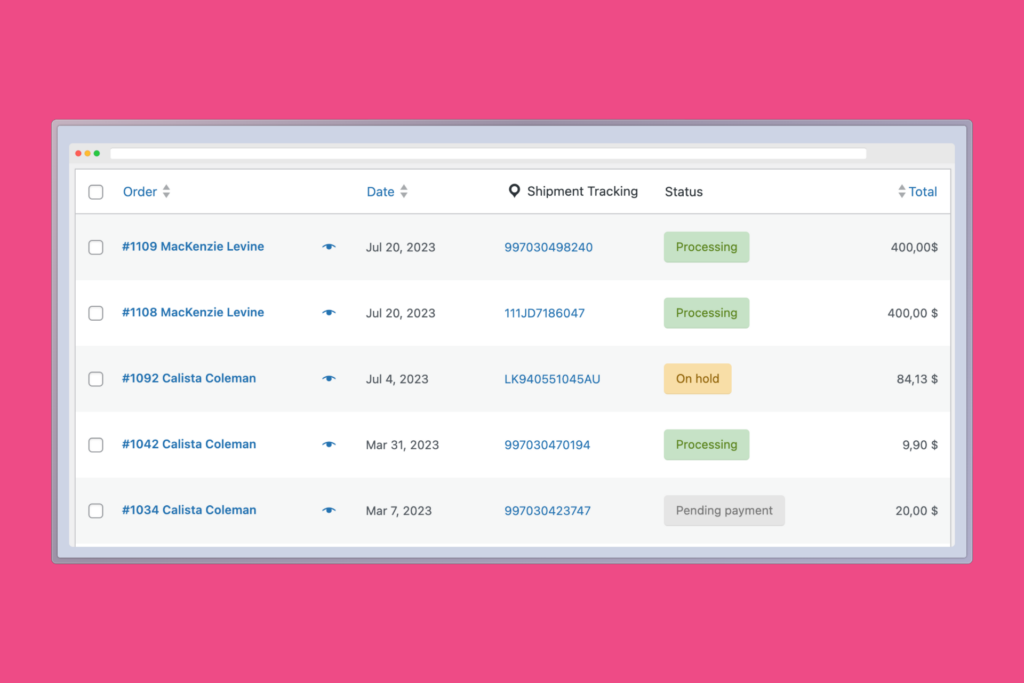Click Processing status of order #1042
This screenshot has width=1024, height=683.
[x=707, y=445]
